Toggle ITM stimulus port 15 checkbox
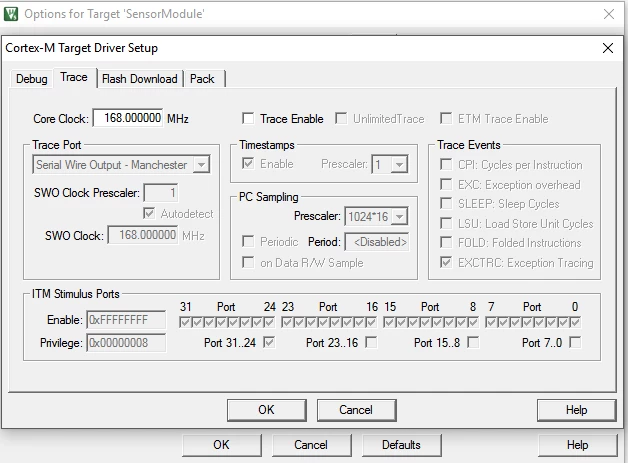This screenshot has height=463, width=628. [389, 322]
